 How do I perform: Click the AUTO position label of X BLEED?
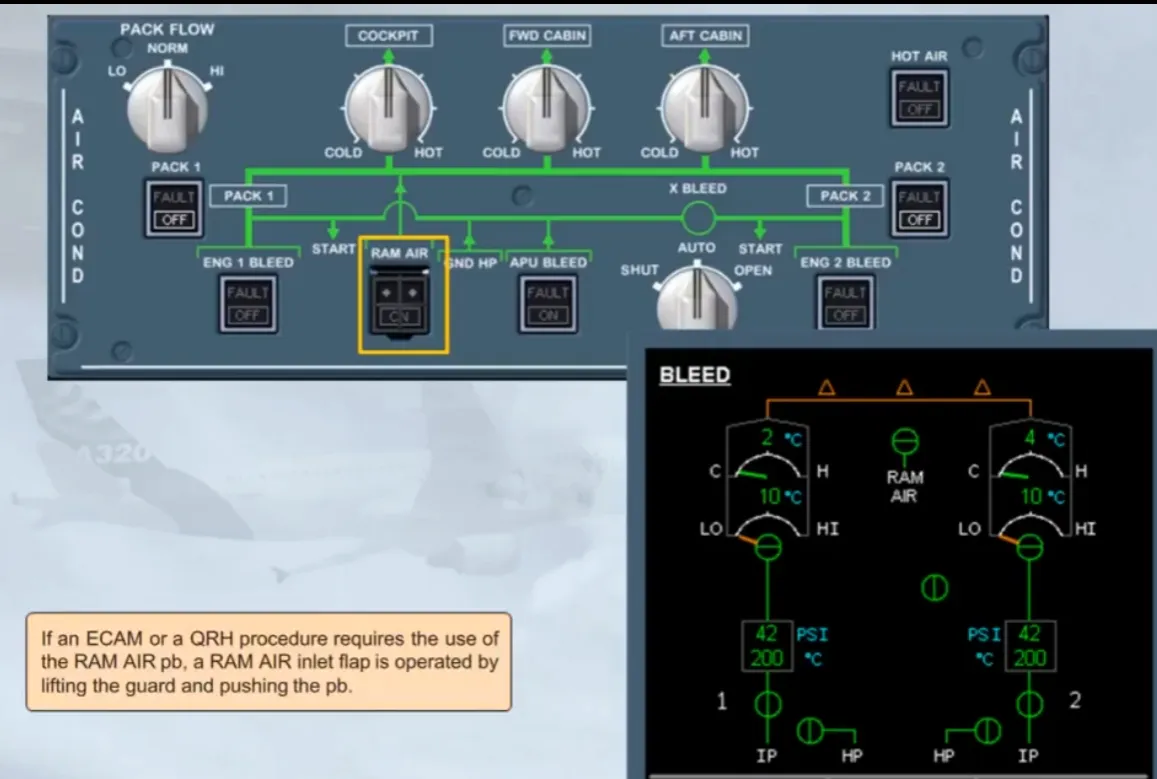point(697,248)
